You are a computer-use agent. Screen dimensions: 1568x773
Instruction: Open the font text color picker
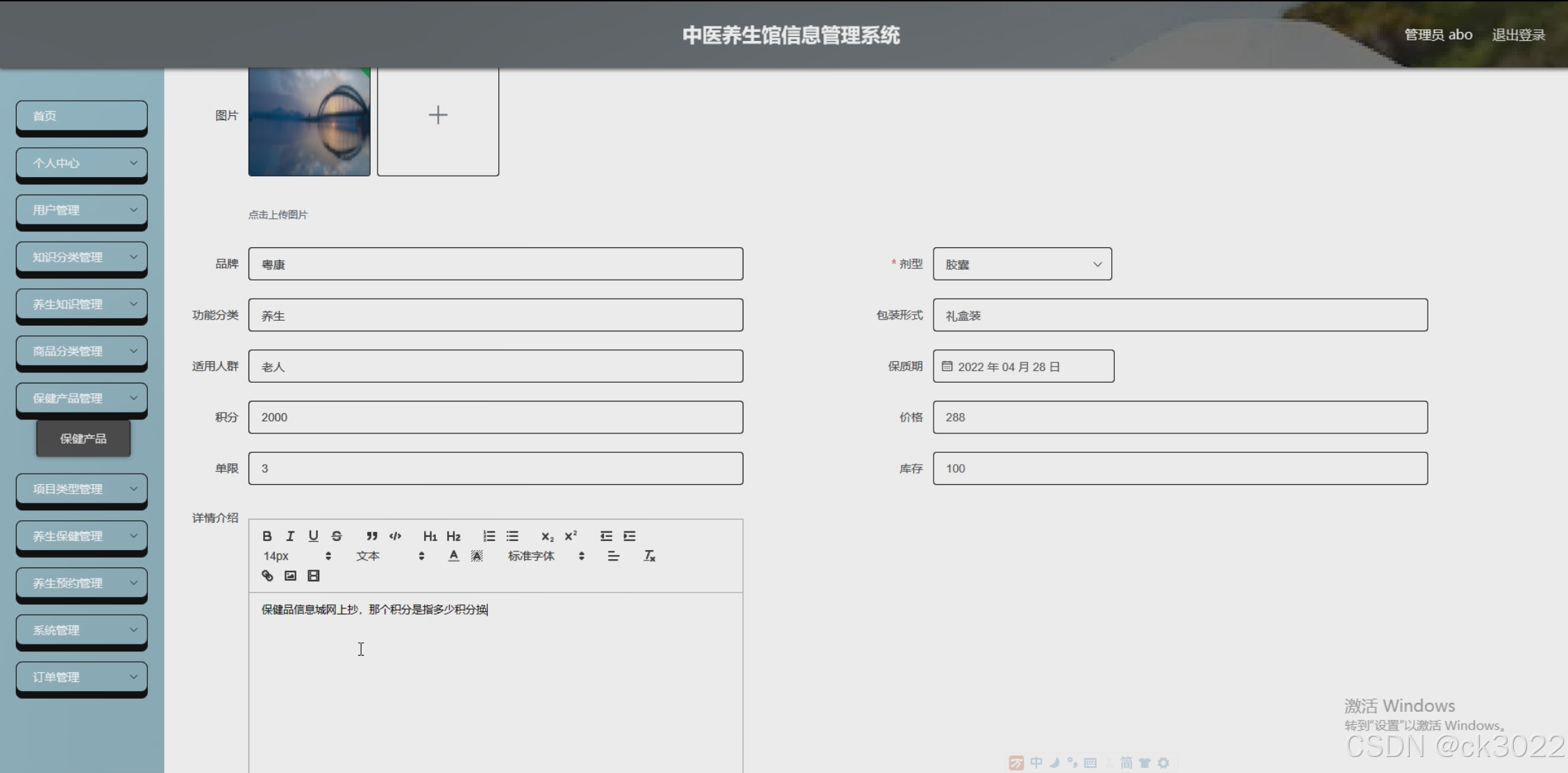453,556
